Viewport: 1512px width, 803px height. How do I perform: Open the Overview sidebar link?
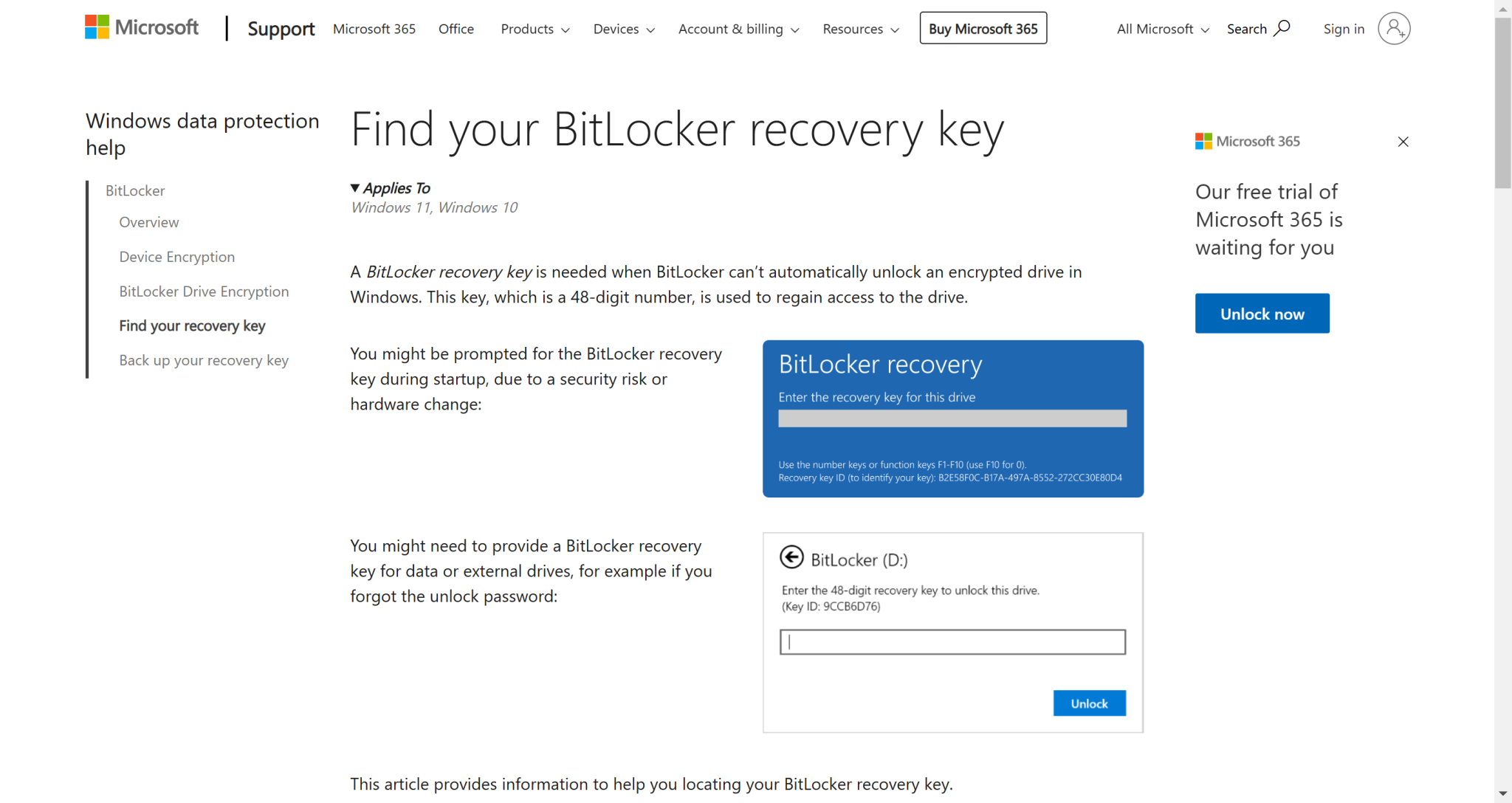[x=148, y=221]
